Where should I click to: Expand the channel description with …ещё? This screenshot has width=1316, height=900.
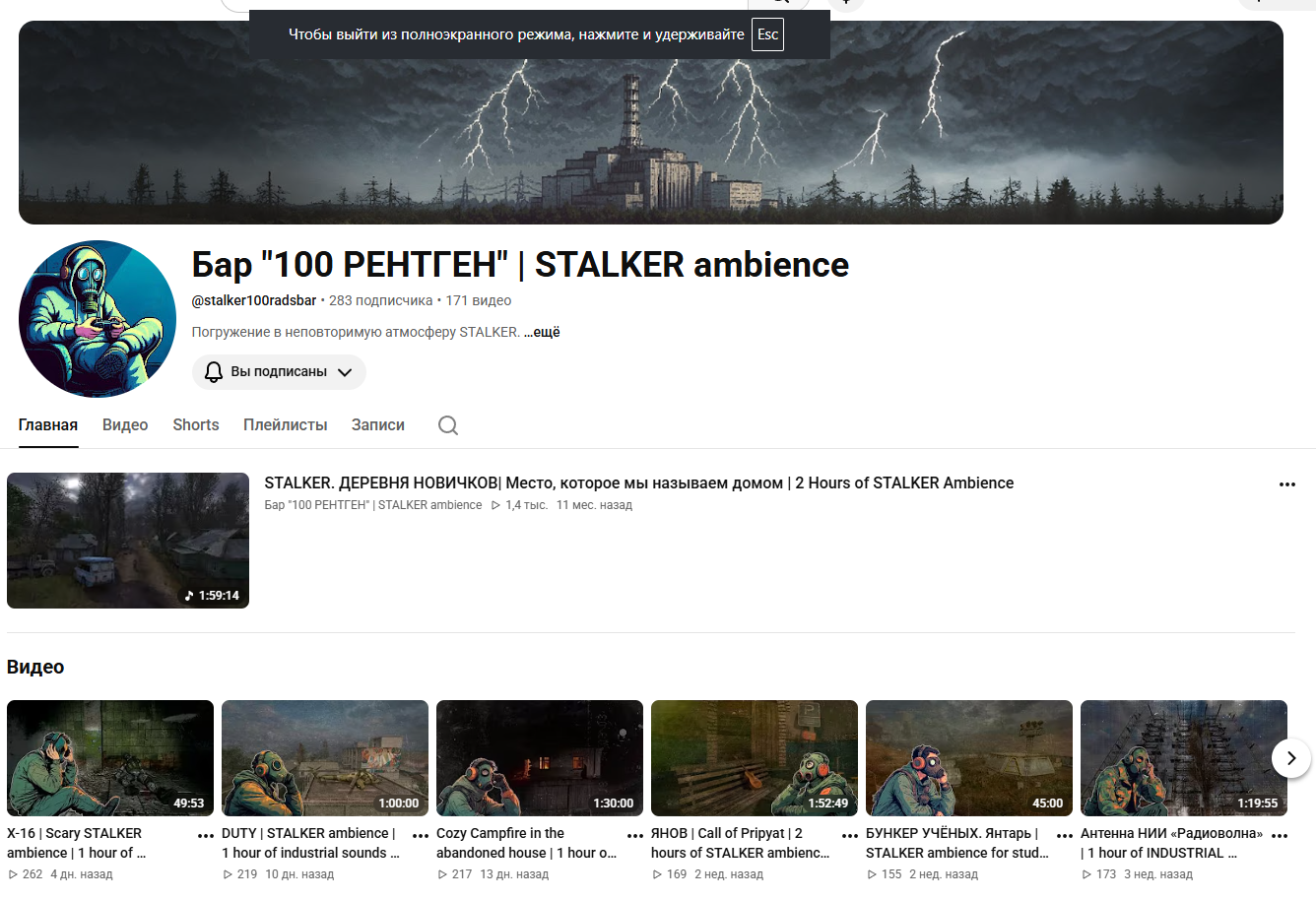pyautogui.click(x=542, y=332)
